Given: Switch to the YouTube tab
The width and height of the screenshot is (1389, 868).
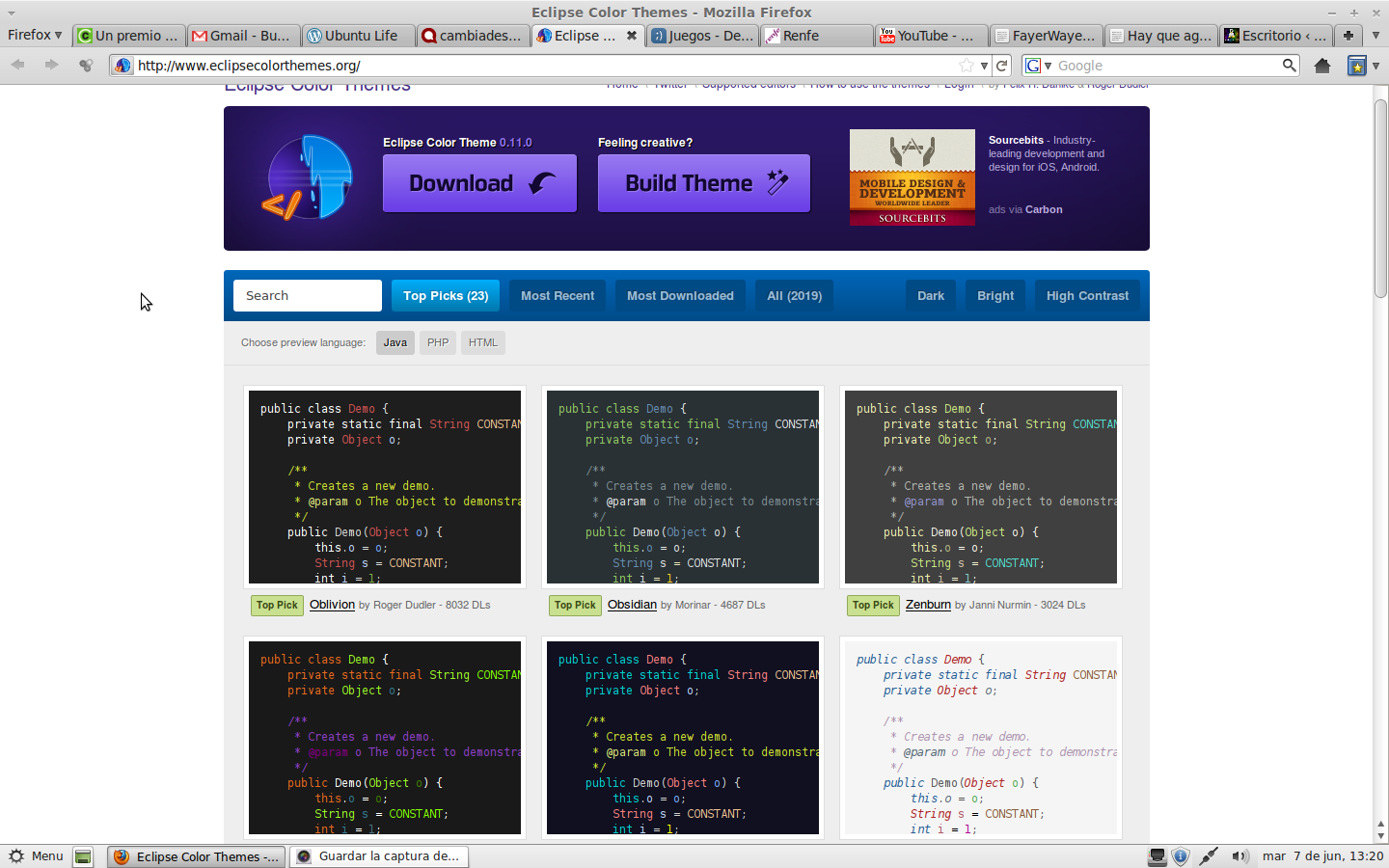Looking at the screenshot, I should tap(931, 36).
